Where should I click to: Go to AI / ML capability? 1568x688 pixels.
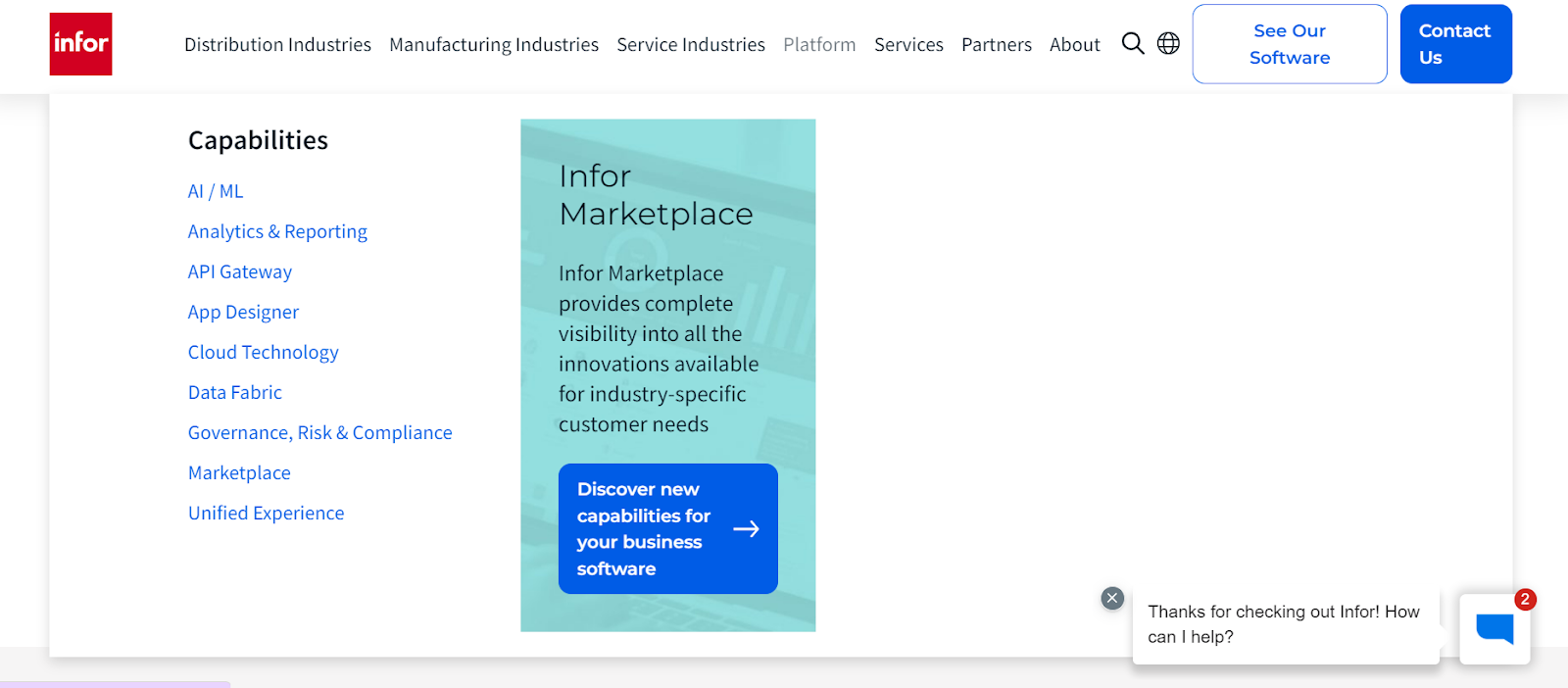point(216,191)
